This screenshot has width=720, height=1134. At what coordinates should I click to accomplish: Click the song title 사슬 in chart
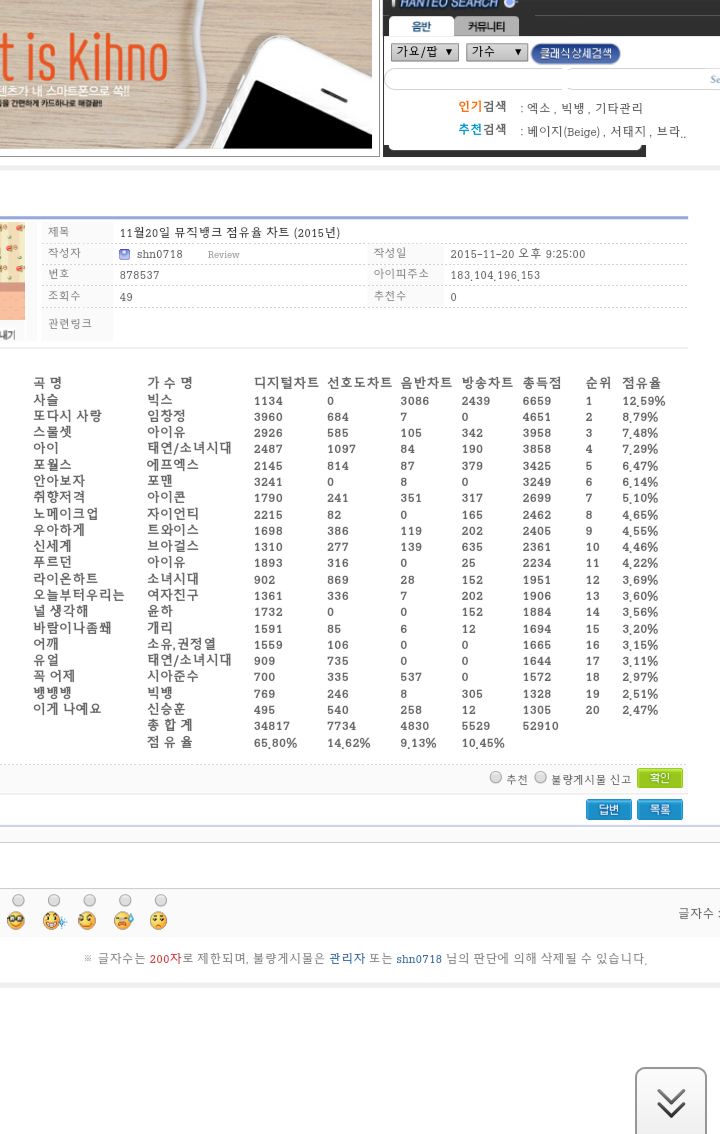coord(46,400)
